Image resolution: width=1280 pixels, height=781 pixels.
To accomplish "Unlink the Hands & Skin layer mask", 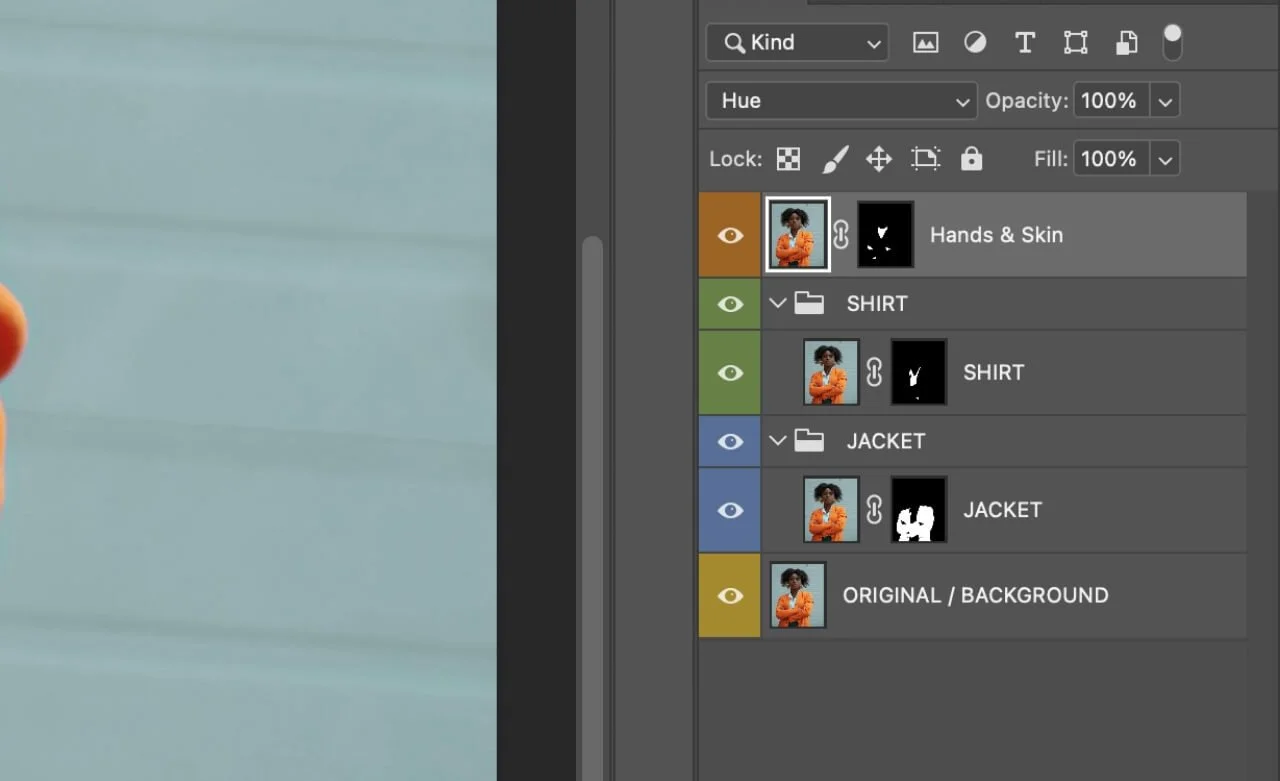I will click(x=841, y=234).
